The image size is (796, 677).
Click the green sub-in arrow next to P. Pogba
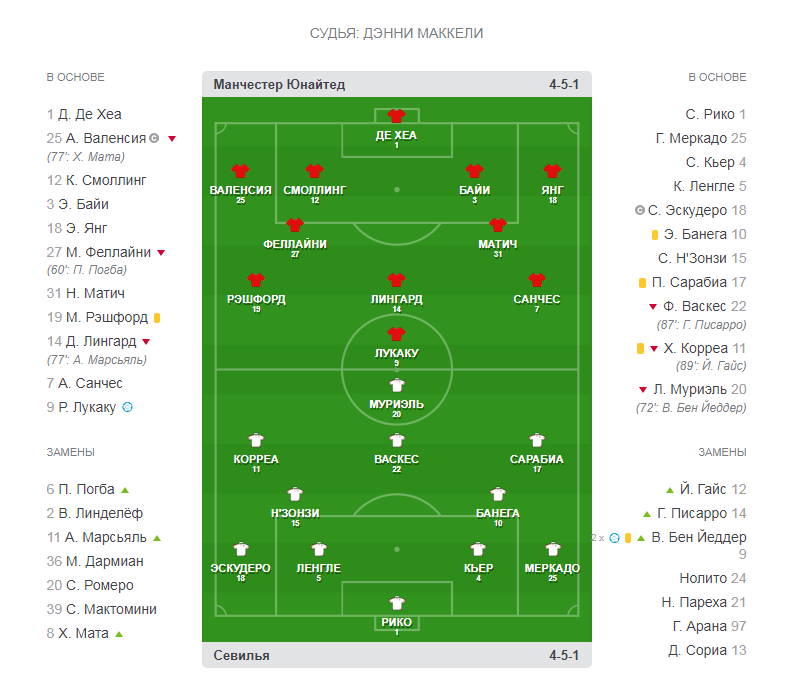(x=125, y=490)
